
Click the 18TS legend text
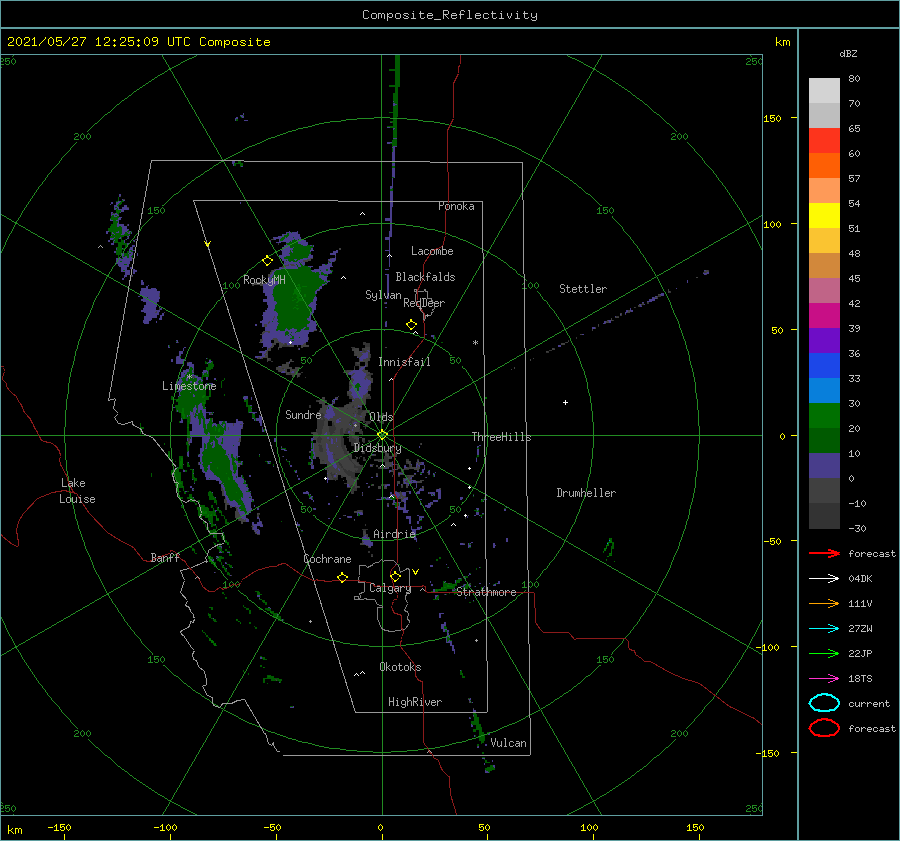click(x=860, y=679)
